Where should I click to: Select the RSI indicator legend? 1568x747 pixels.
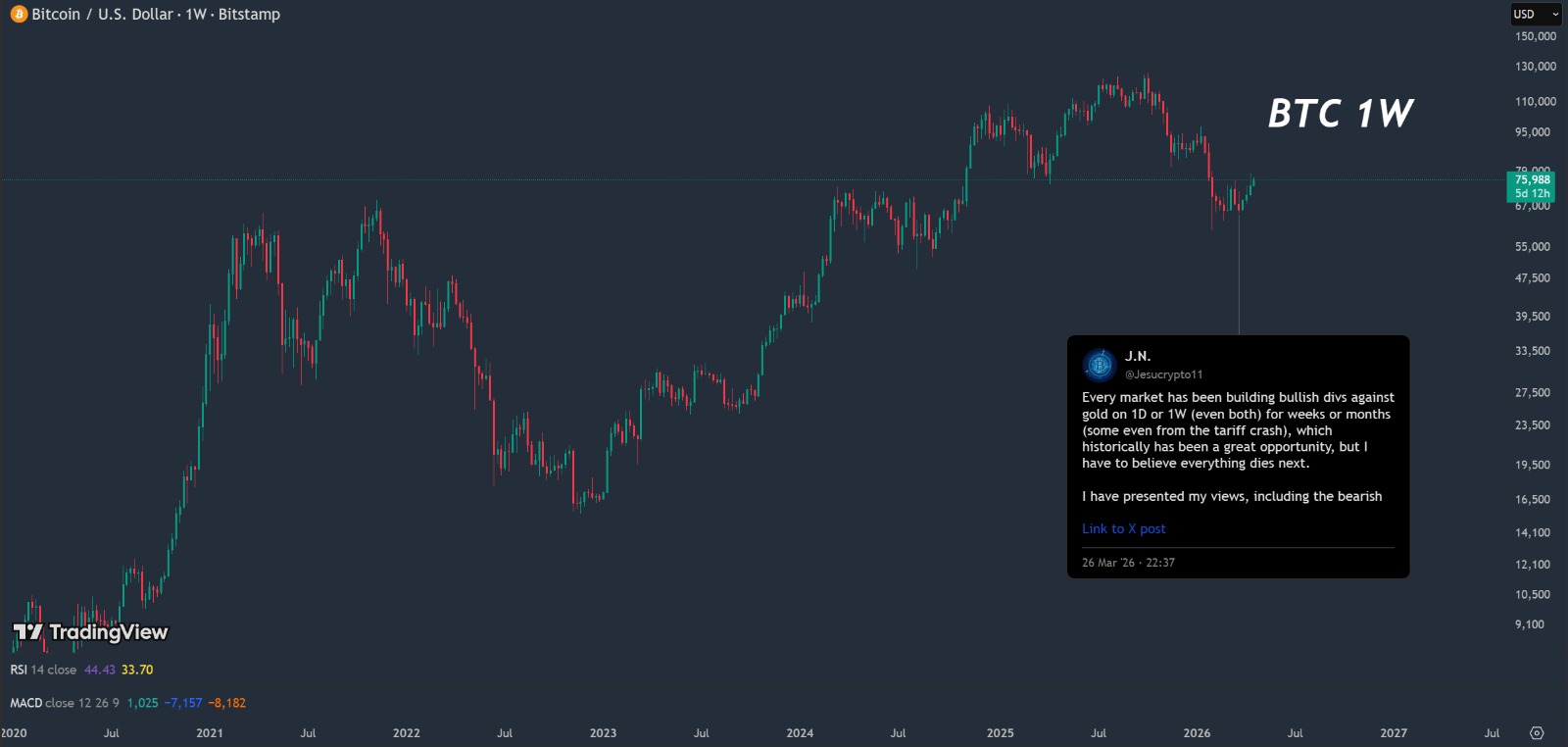(x=19, y=670)
